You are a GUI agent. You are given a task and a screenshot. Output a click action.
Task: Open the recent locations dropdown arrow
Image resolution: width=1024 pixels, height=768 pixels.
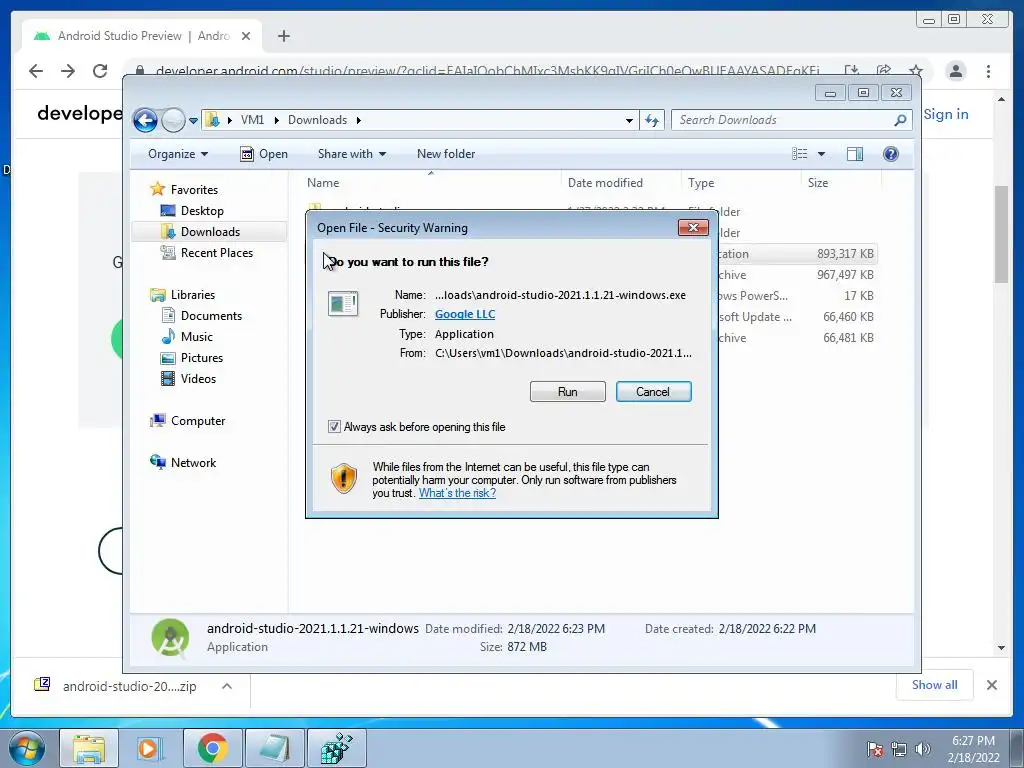[x=193, y=121]
